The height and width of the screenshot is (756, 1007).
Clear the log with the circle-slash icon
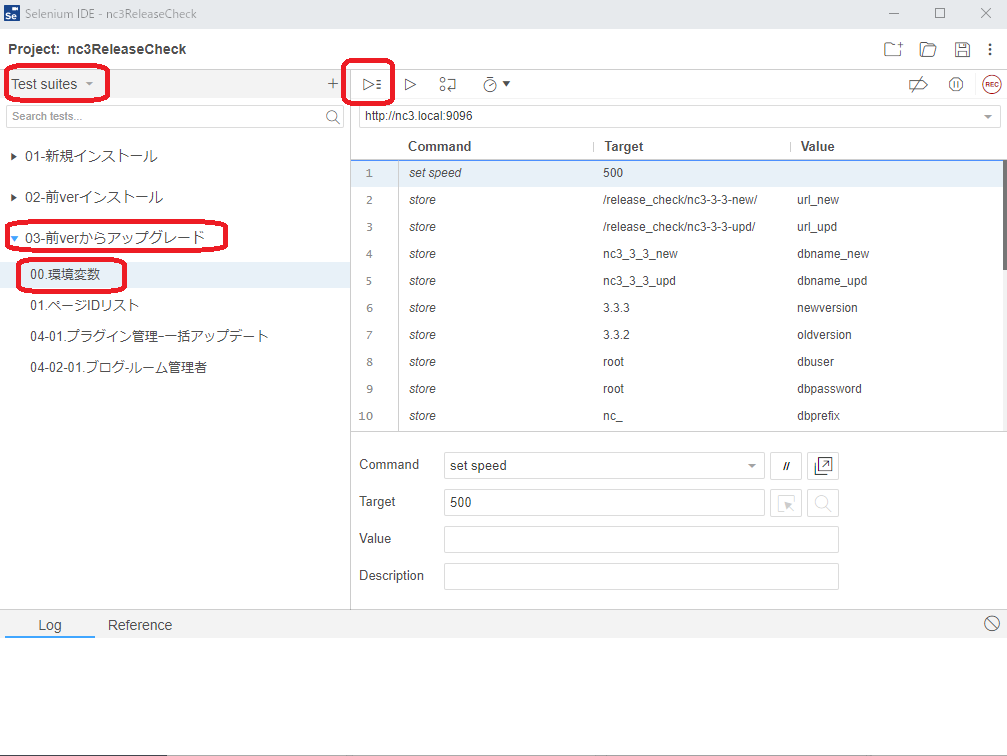pyautogui.click(x=992, y=623)
